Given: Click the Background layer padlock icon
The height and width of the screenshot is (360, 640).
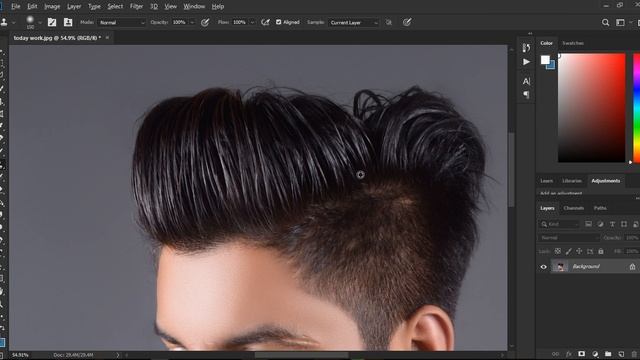Looking at the screenshot, I should [x=632, y=267].
